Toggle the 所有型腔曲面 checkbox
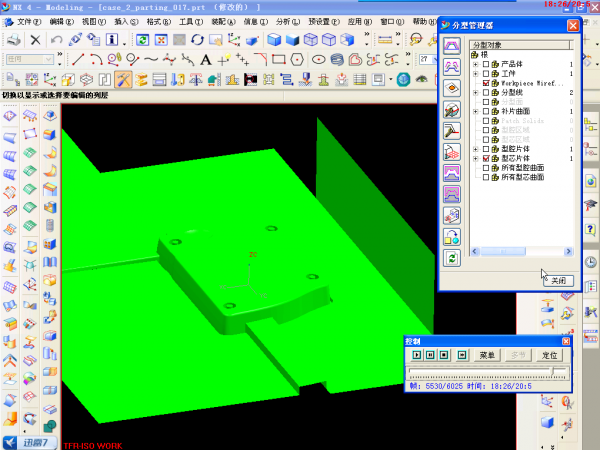 click(x=486, y=168)
